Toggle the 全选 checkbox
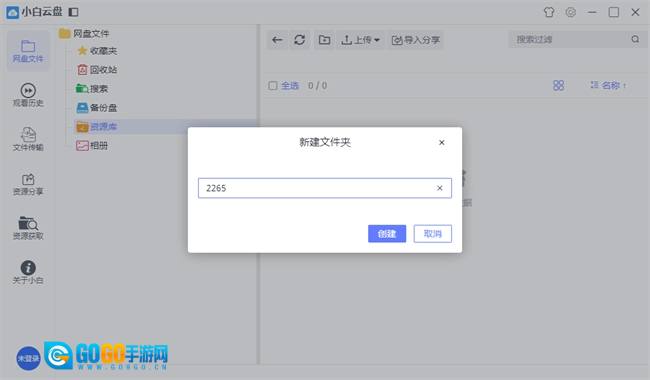 tap(273, 86)
